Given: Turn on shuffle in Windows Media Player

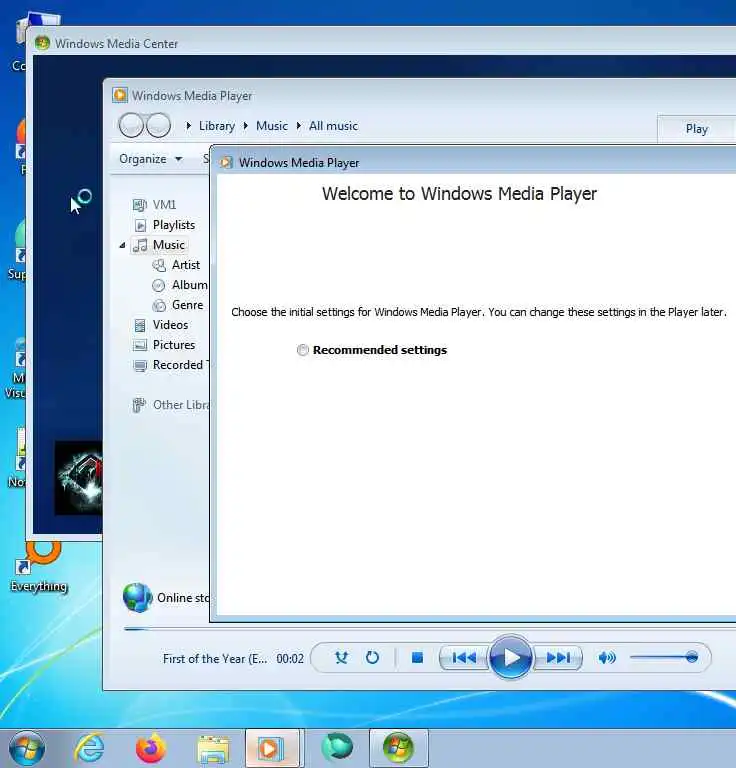Looking at the screenshot, I should tap(341, 658).
